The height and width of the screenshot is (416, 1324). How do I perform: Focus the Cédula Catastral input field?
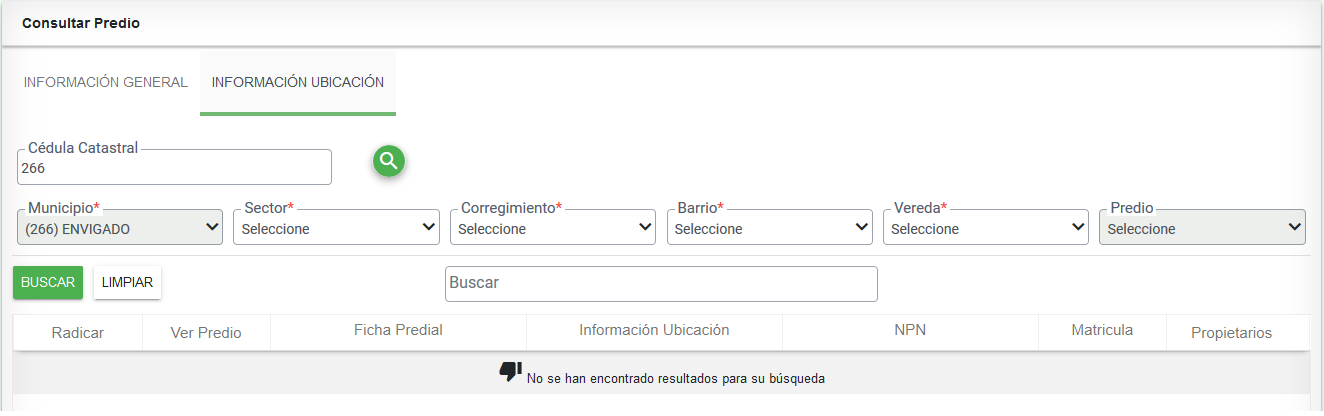(x=175, y=168)
